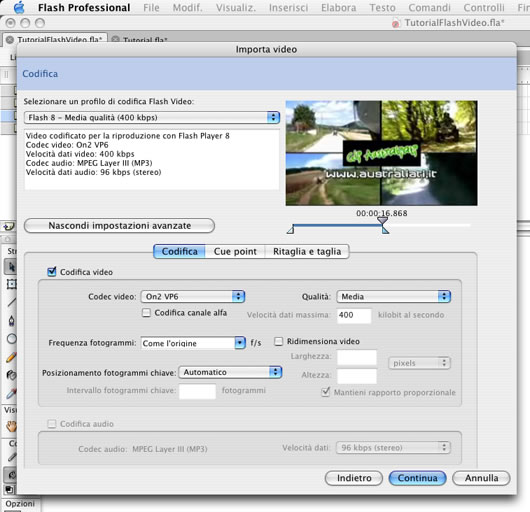Image resolution: width=530 pixels, height=512 pixels.
Task: Switch to the Codifica tab
Action: [x=179, y=251]
